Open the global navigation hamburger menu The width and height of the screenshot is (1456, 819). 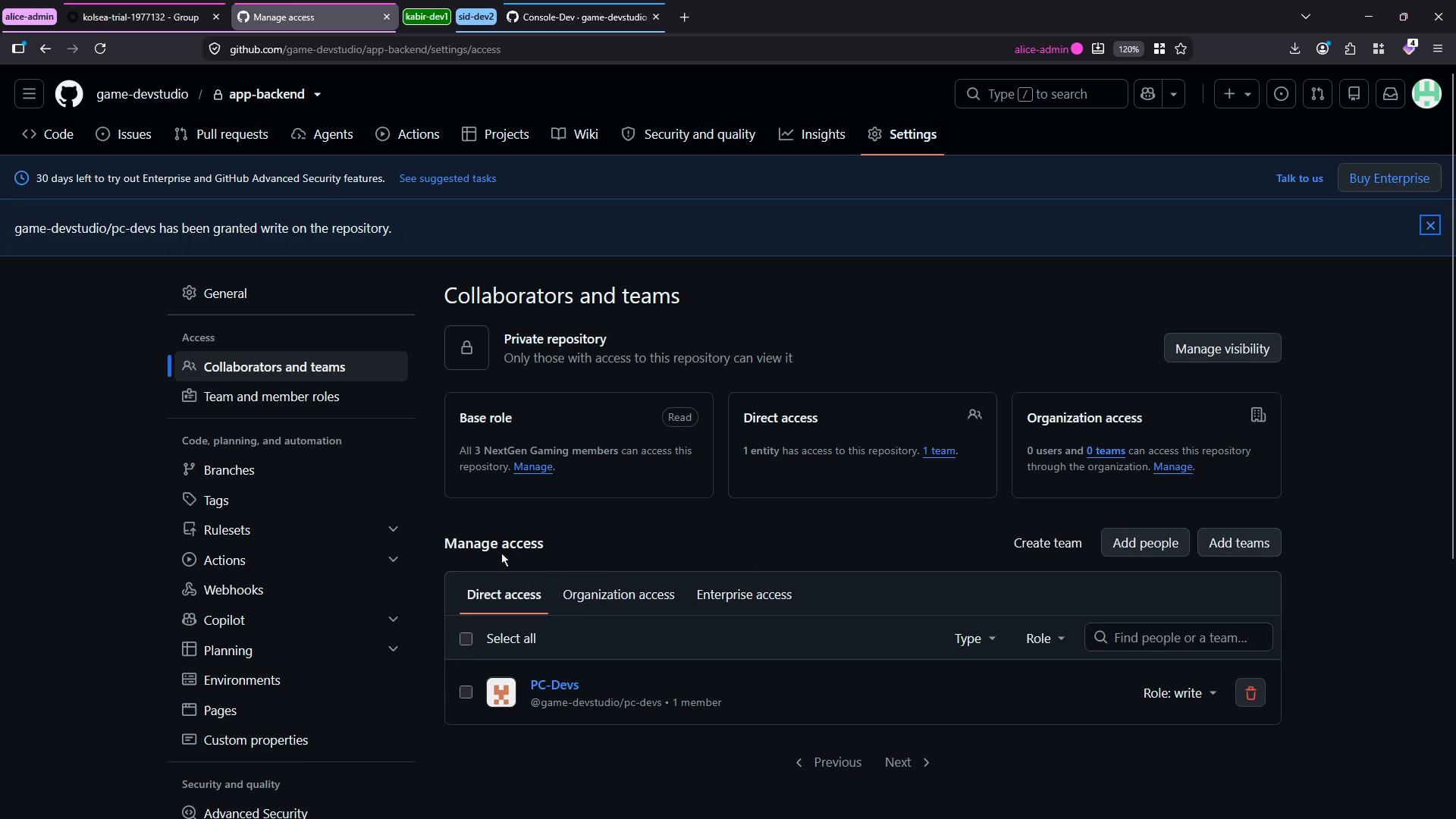pos(29,94)
